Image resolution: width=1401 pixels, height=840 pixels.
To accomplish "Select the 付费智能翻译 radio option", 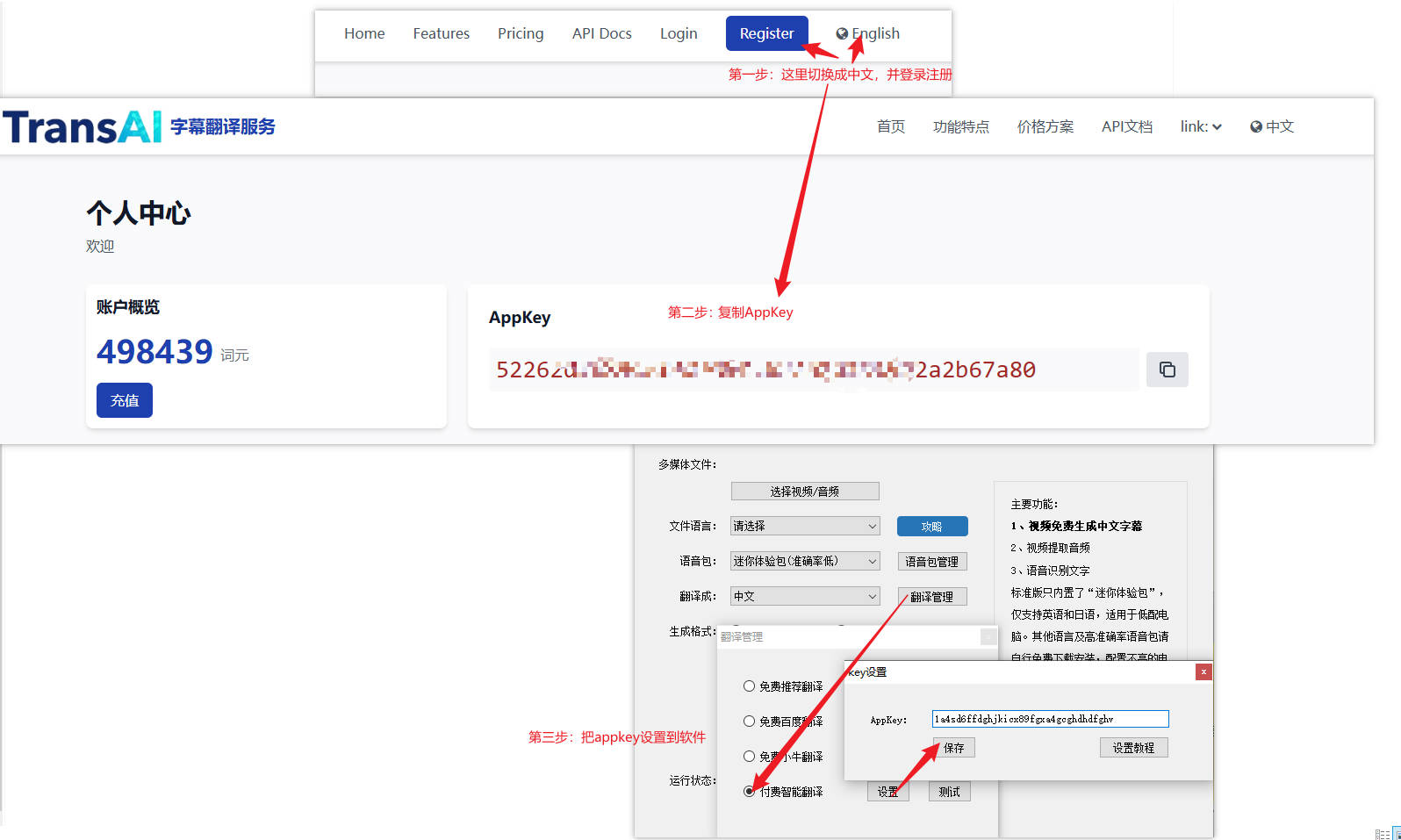I will pos(749,792).
